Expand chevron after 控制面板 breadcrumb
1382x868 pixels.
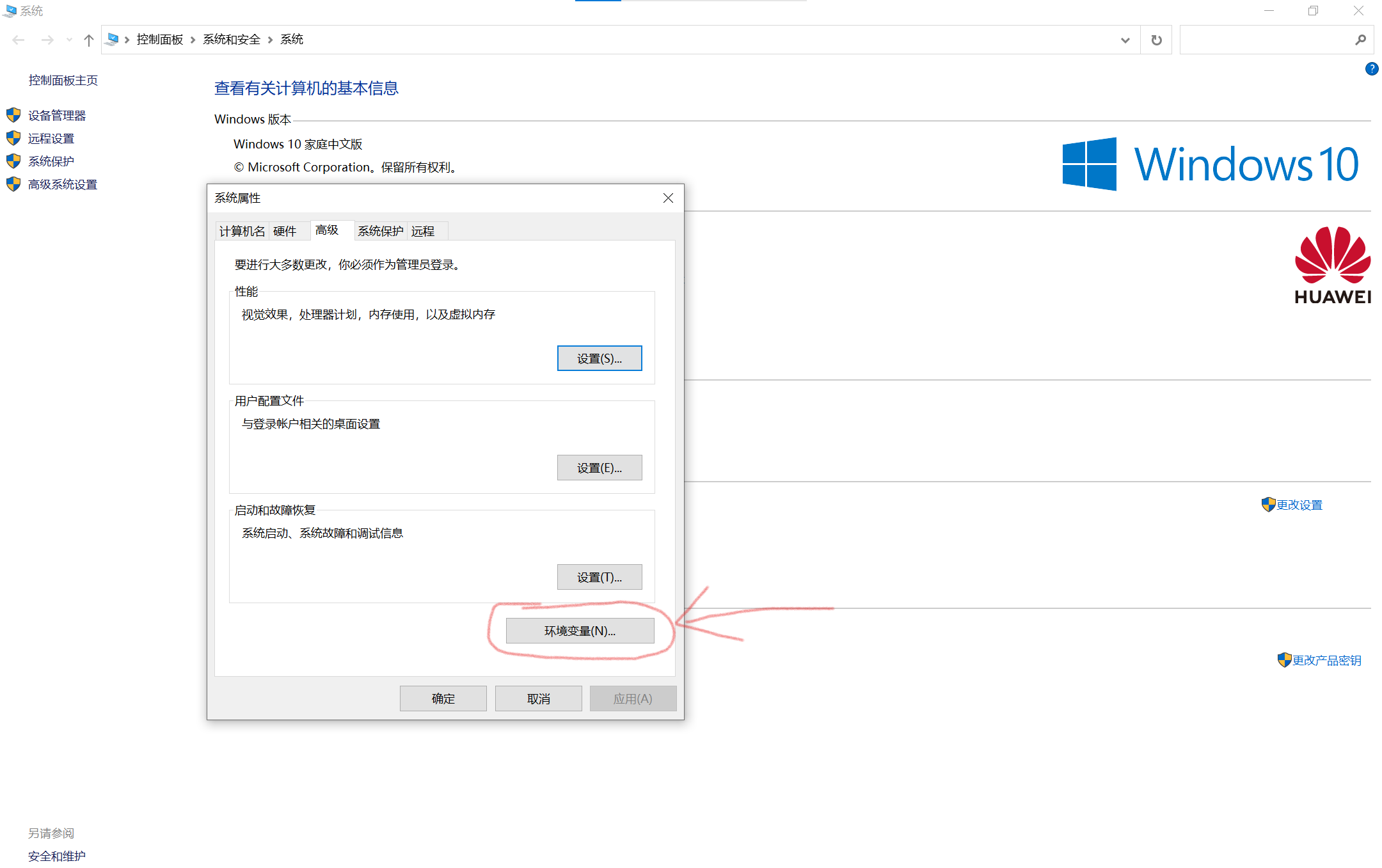click(193, 40)
